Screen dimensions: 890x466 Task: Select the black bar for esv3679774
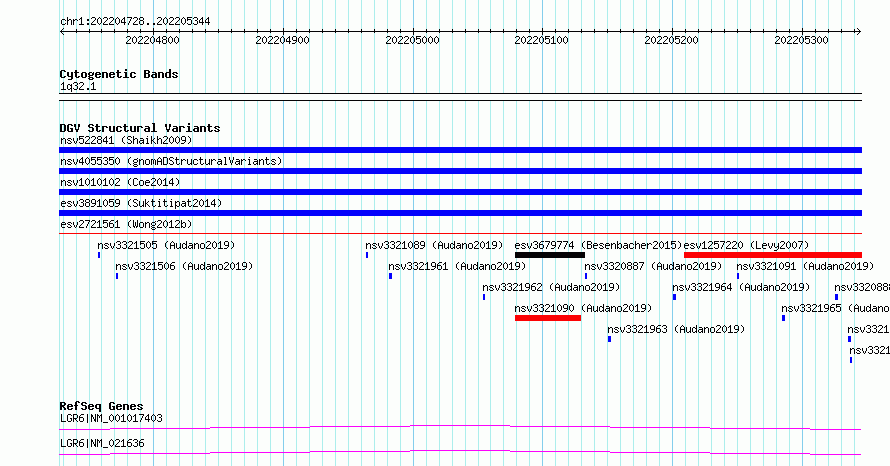click(549, 255)
